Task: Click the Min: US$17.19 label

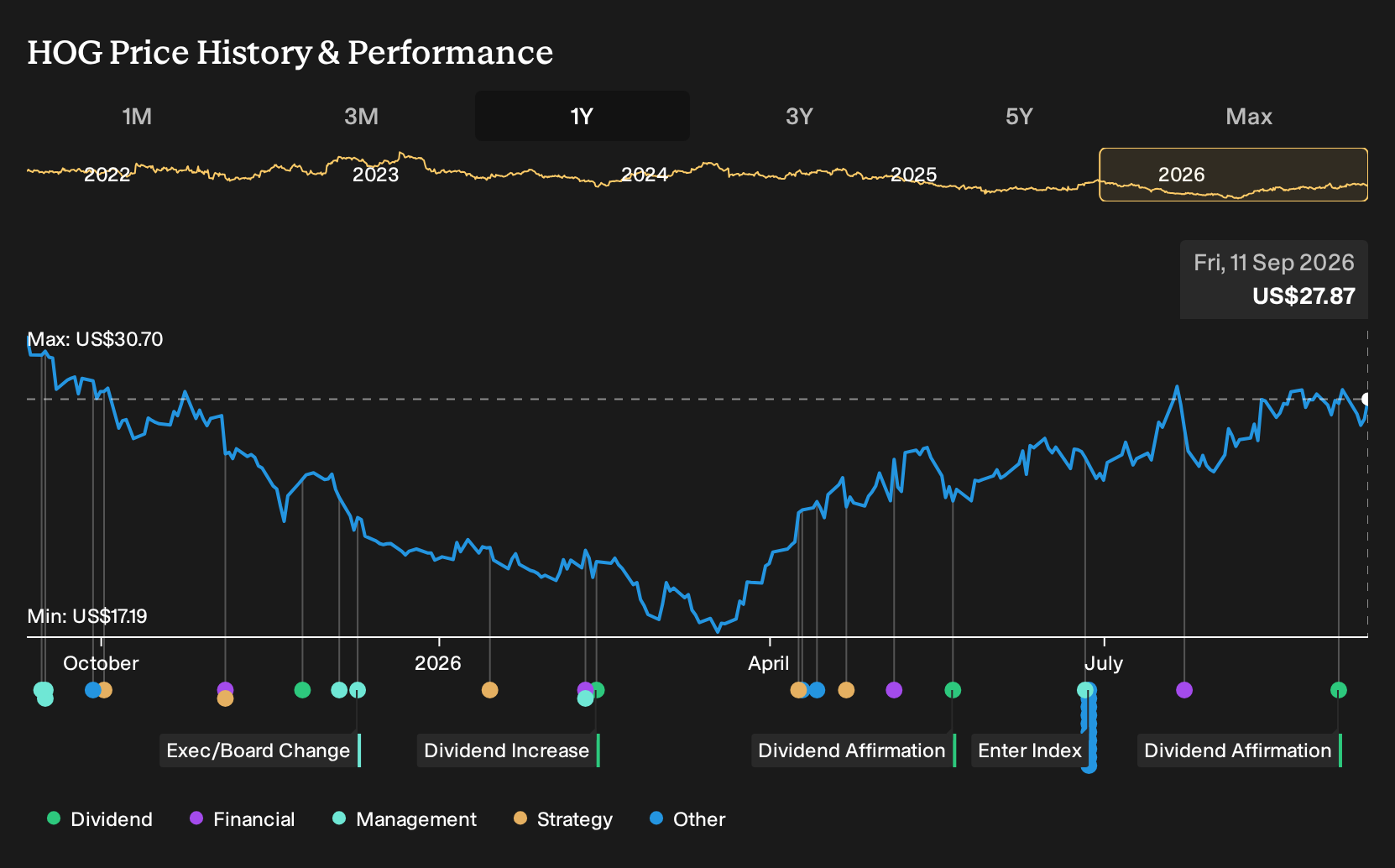Action: click(x=87, y=616)
